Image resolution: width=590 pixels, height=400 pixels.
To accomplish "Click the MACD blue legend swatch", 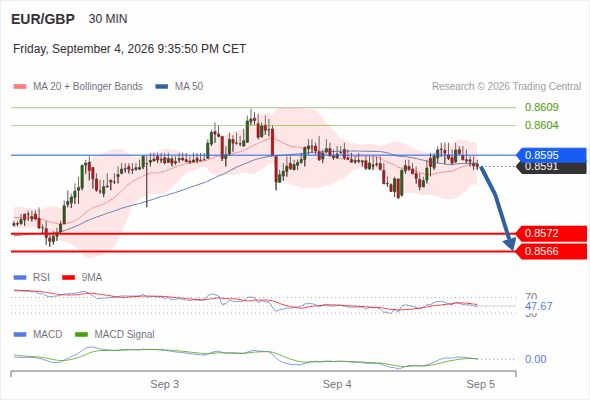I will (x=20, y=335).
